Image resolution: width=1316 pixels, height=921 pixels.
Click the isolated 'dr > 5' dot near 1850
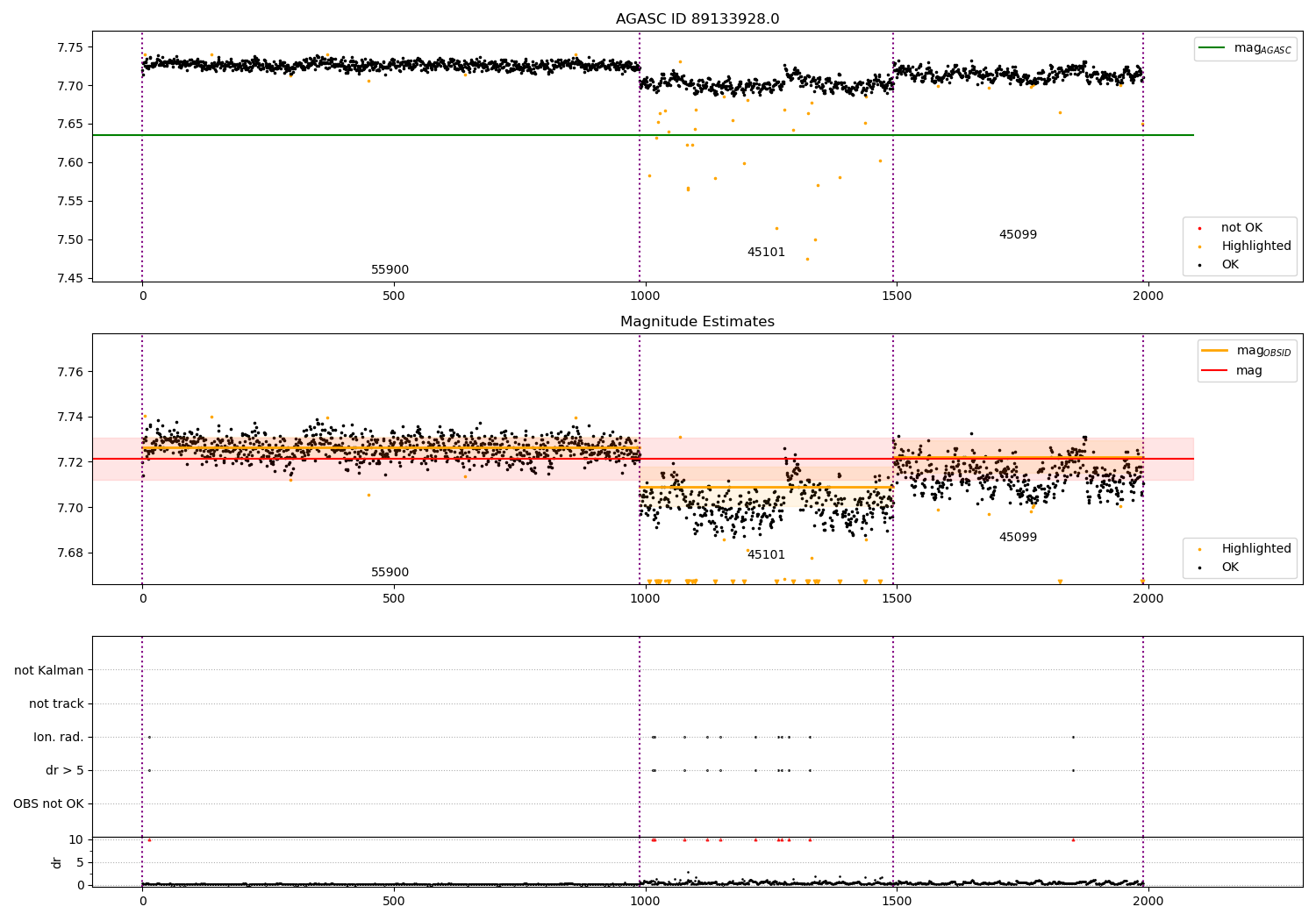1073,770
